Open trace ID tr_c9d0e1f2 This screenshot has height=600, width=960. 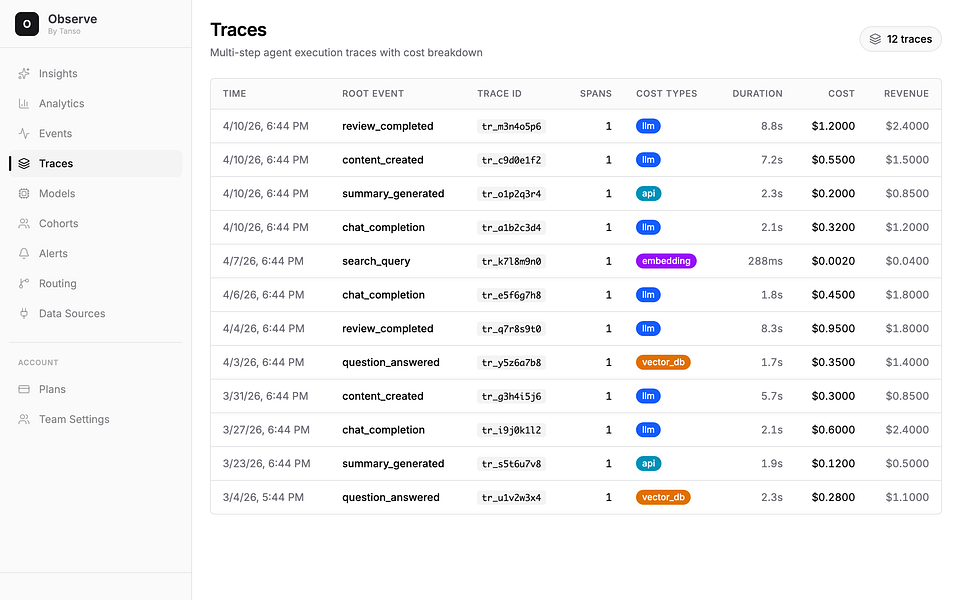511,160
